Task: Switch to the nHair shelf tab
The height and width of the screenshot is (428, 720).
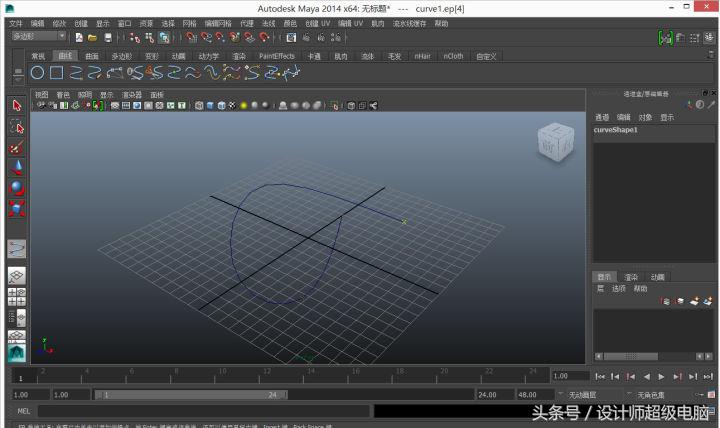Action: [x=422, y=56]
